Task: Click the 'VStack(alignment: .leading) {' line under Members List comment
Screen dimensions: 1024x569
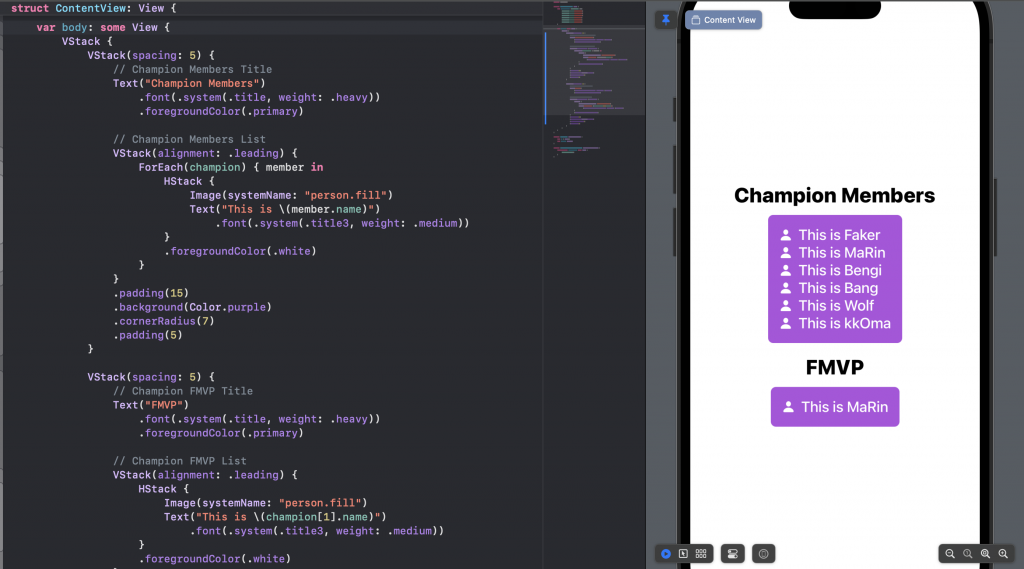Action: [205, 154]
